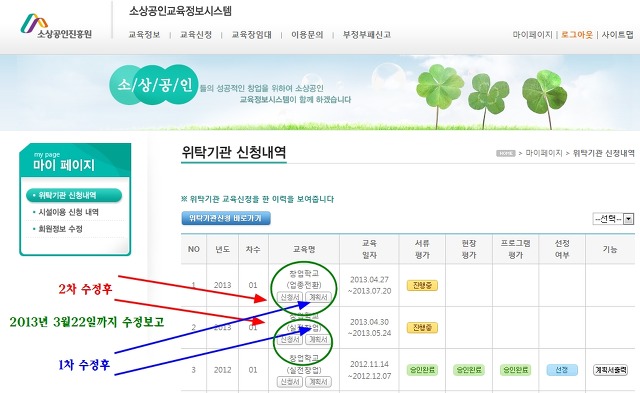Image resolution: width=640 pixels, height=393 pixels.
Task: Click the 차수 column header
Action: pyautogui.click(x=253, y=249)
